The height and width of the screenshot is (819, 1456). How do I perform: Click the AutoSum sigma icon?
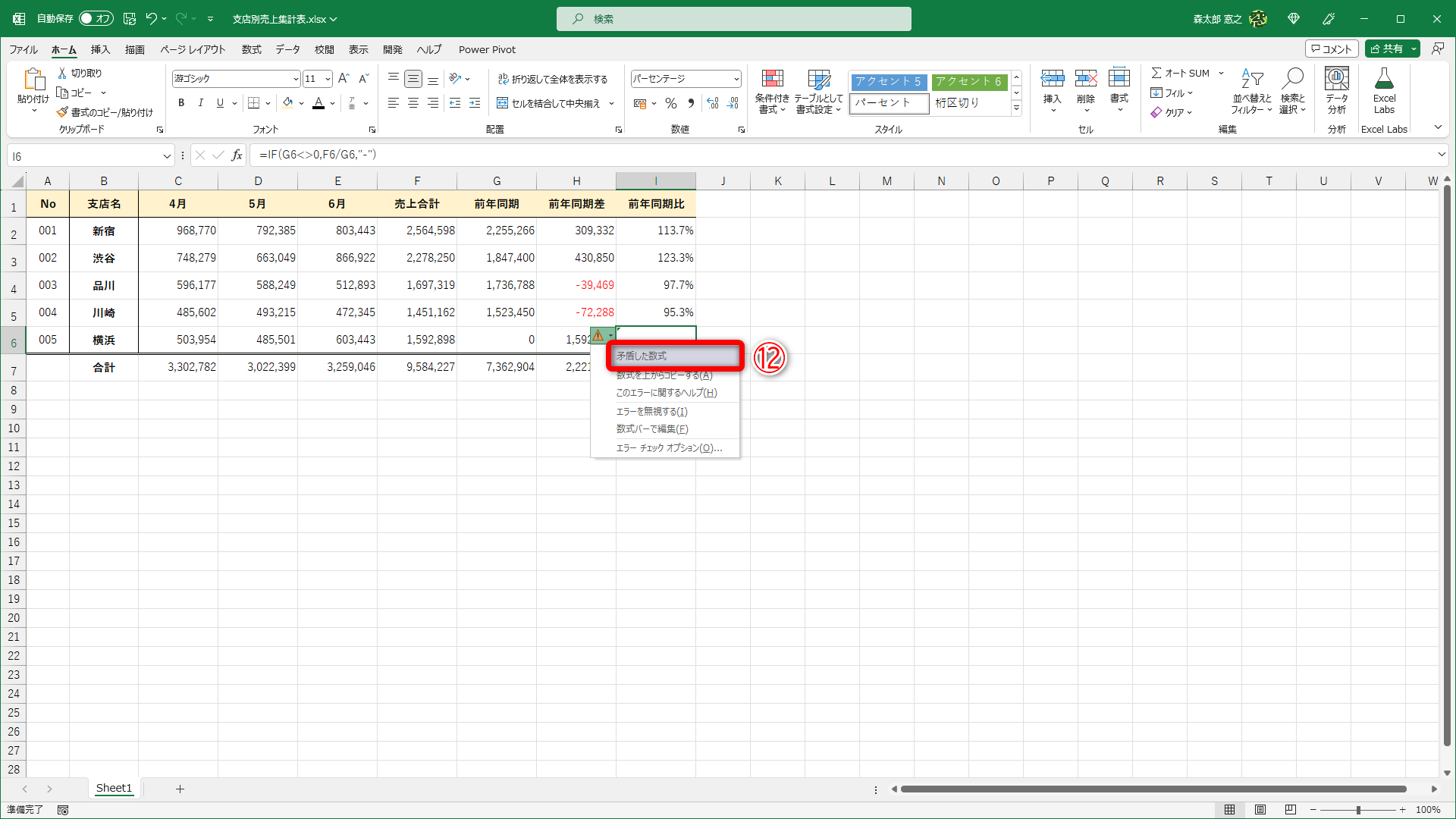[1156, 73]
